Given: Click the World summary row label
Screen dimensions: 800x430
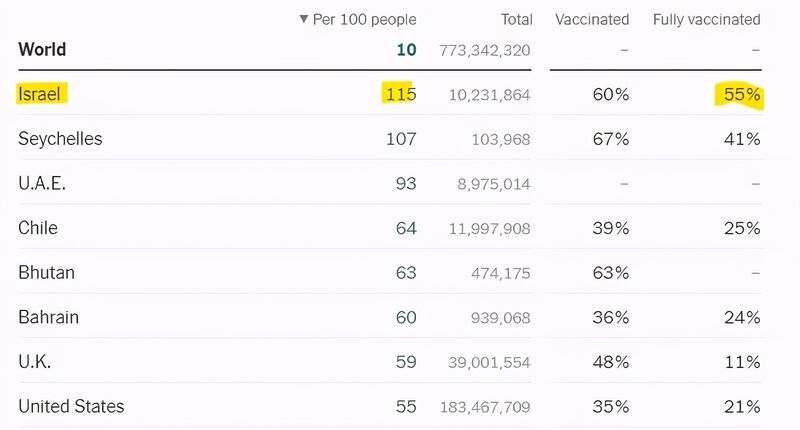Looking at the screenshot, I should click(x=42, y=49).
